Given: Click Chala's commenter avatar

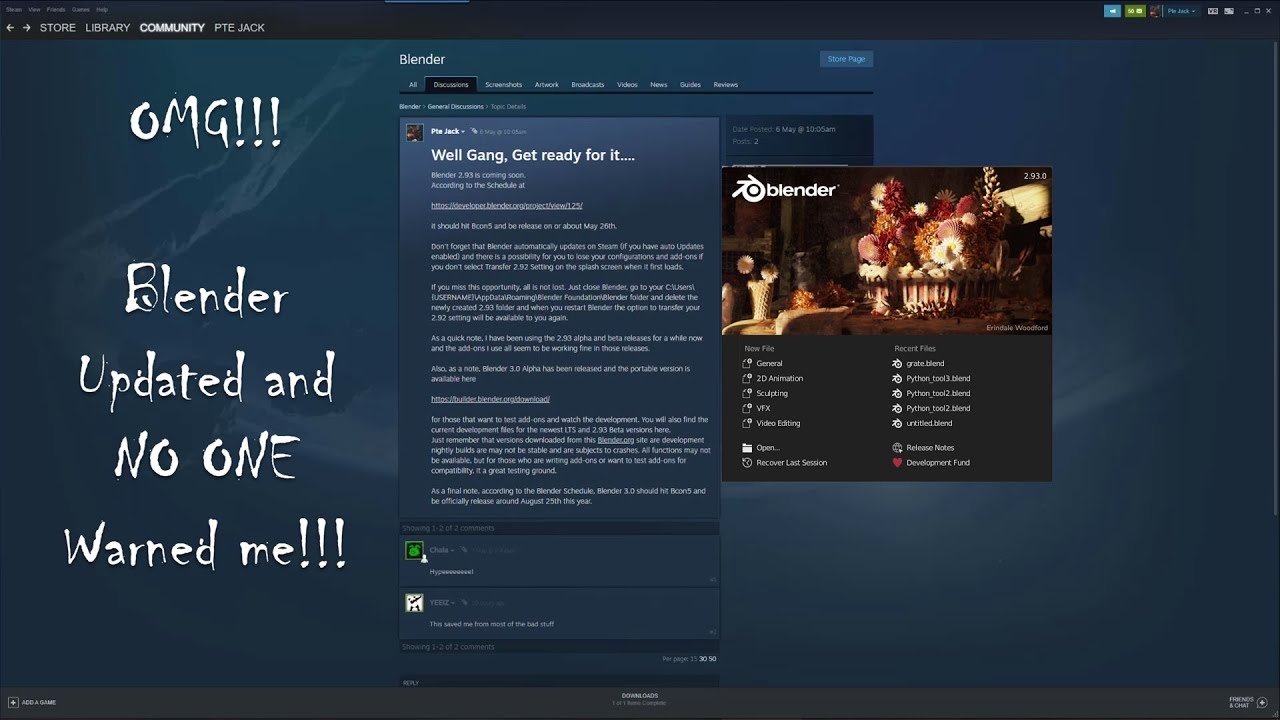Looking at the screenshot, I should pos(414,551).
